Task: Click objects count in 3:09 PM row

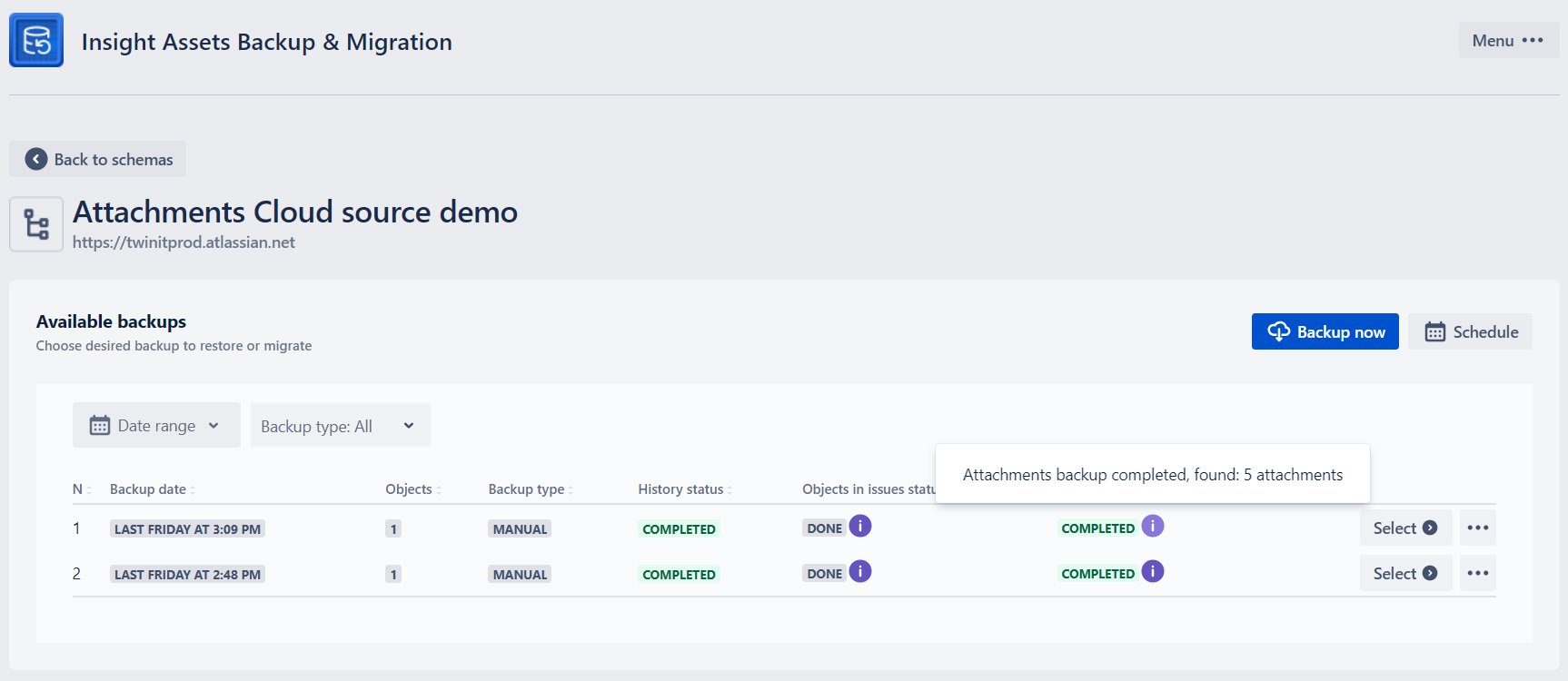Action: point(393,529)
